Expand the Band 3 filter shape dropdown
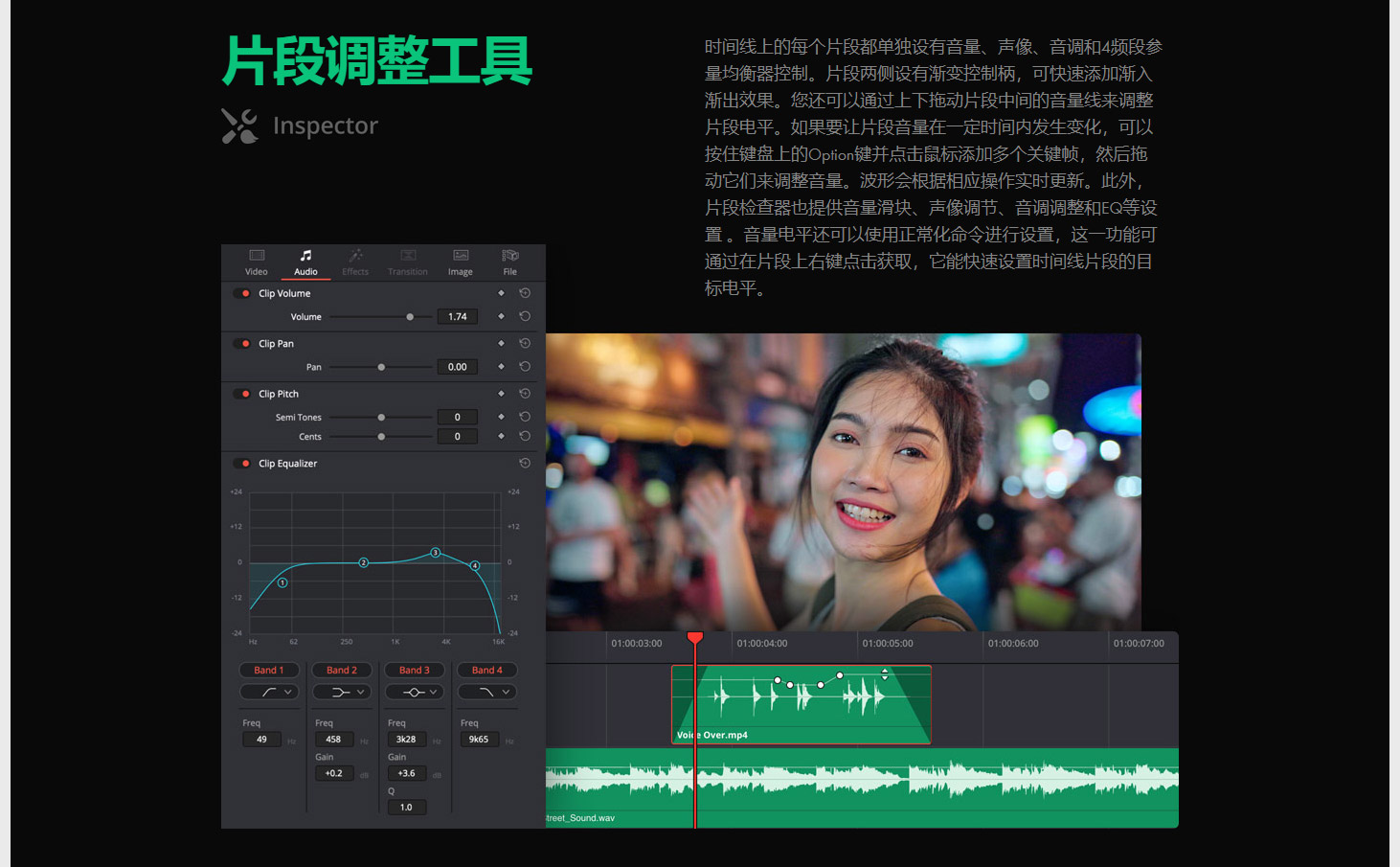1400x867 pixels. coord(415,692)
